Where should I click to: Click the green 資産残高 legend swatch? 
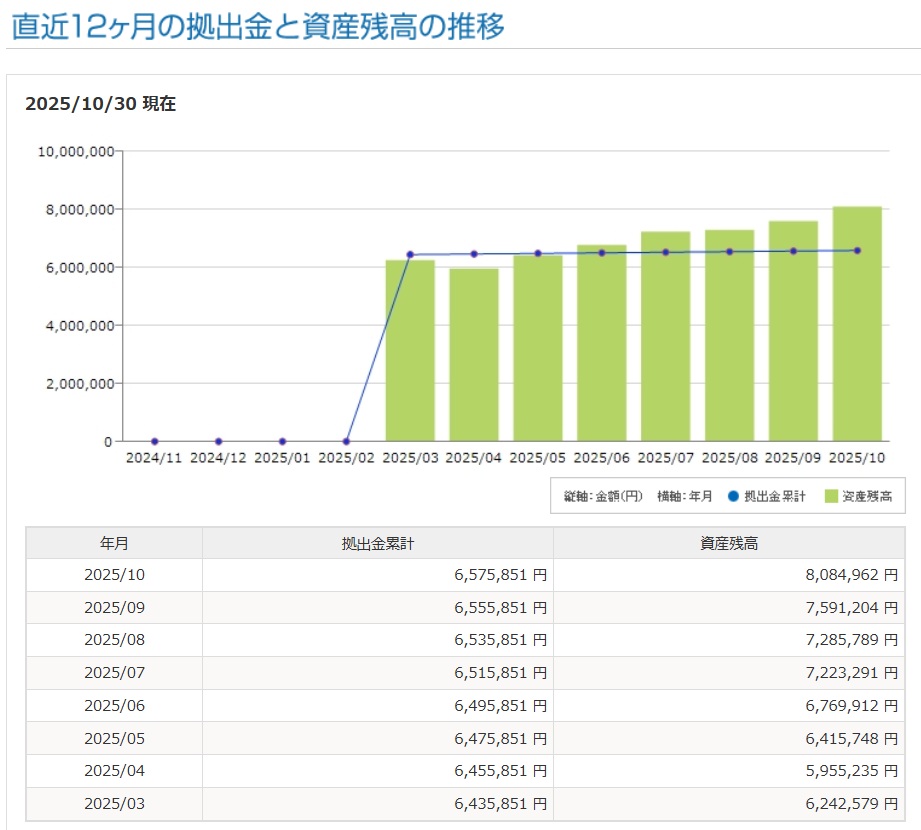tap(829, 496)
